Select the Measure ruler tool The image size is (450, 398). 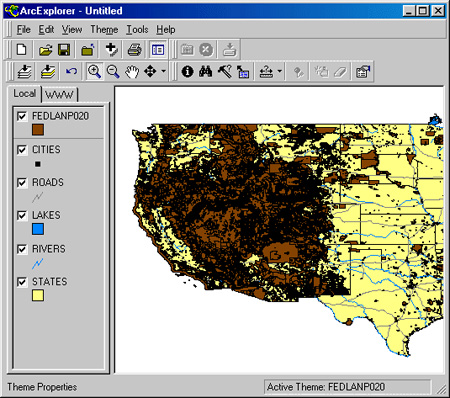pyautogui.click(x=266, y=71)
